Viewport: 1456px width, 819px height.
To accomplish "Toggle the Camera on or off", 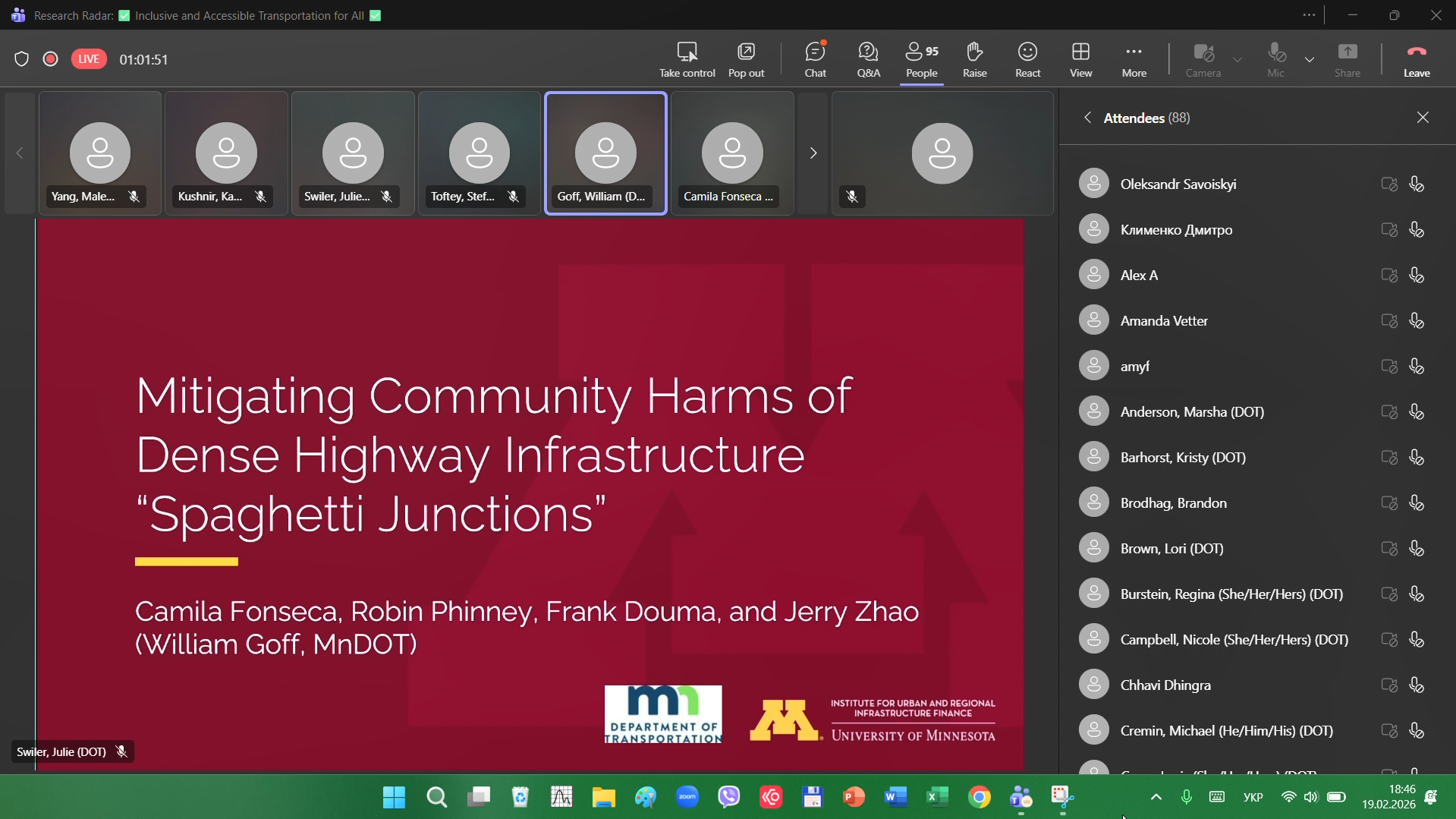I will 1203,59.
